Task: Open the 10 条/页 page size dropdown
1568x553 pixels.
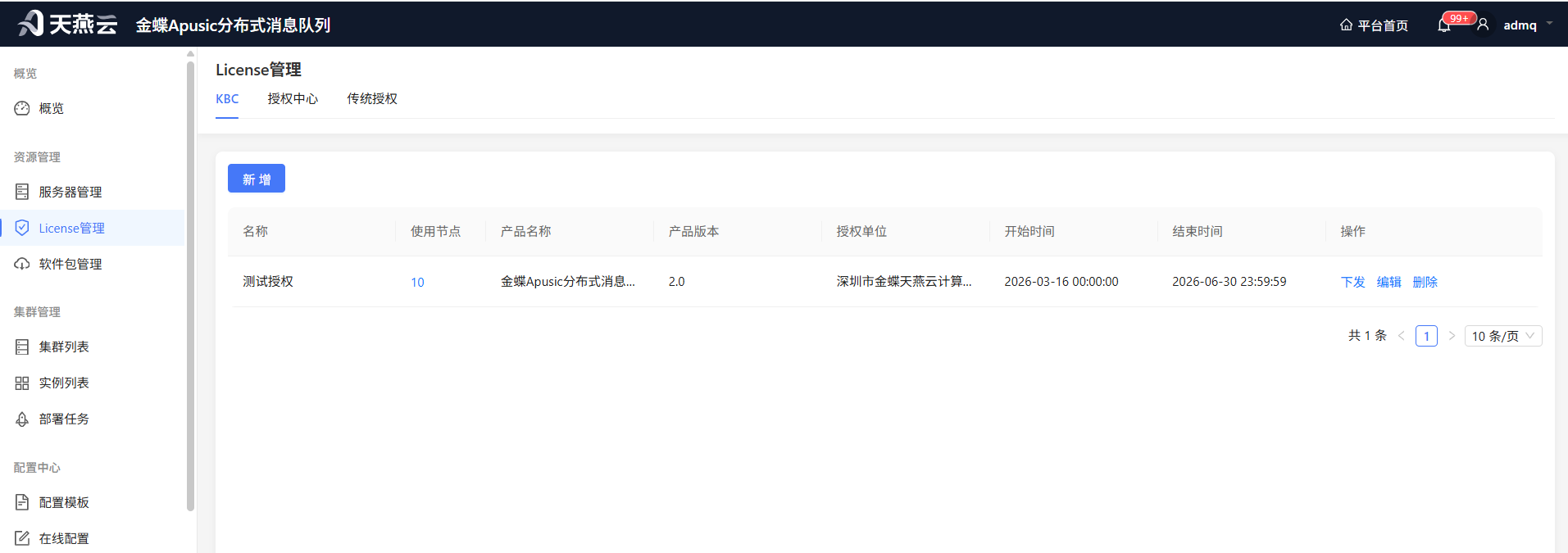Action: [x=1503, y=336]
